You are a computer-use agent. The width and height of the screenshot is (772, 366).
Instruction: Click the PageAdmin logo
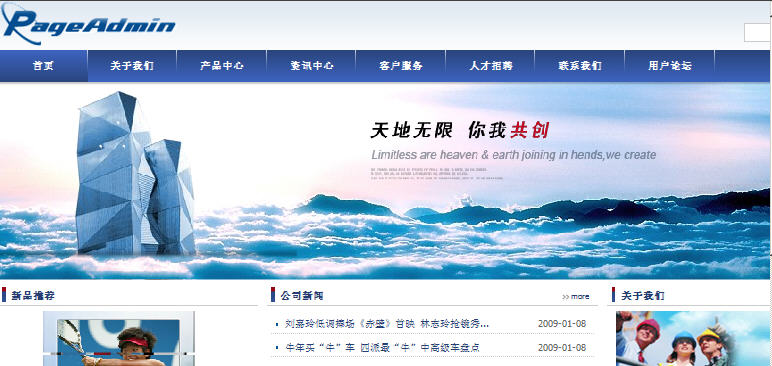coord(88,24)
